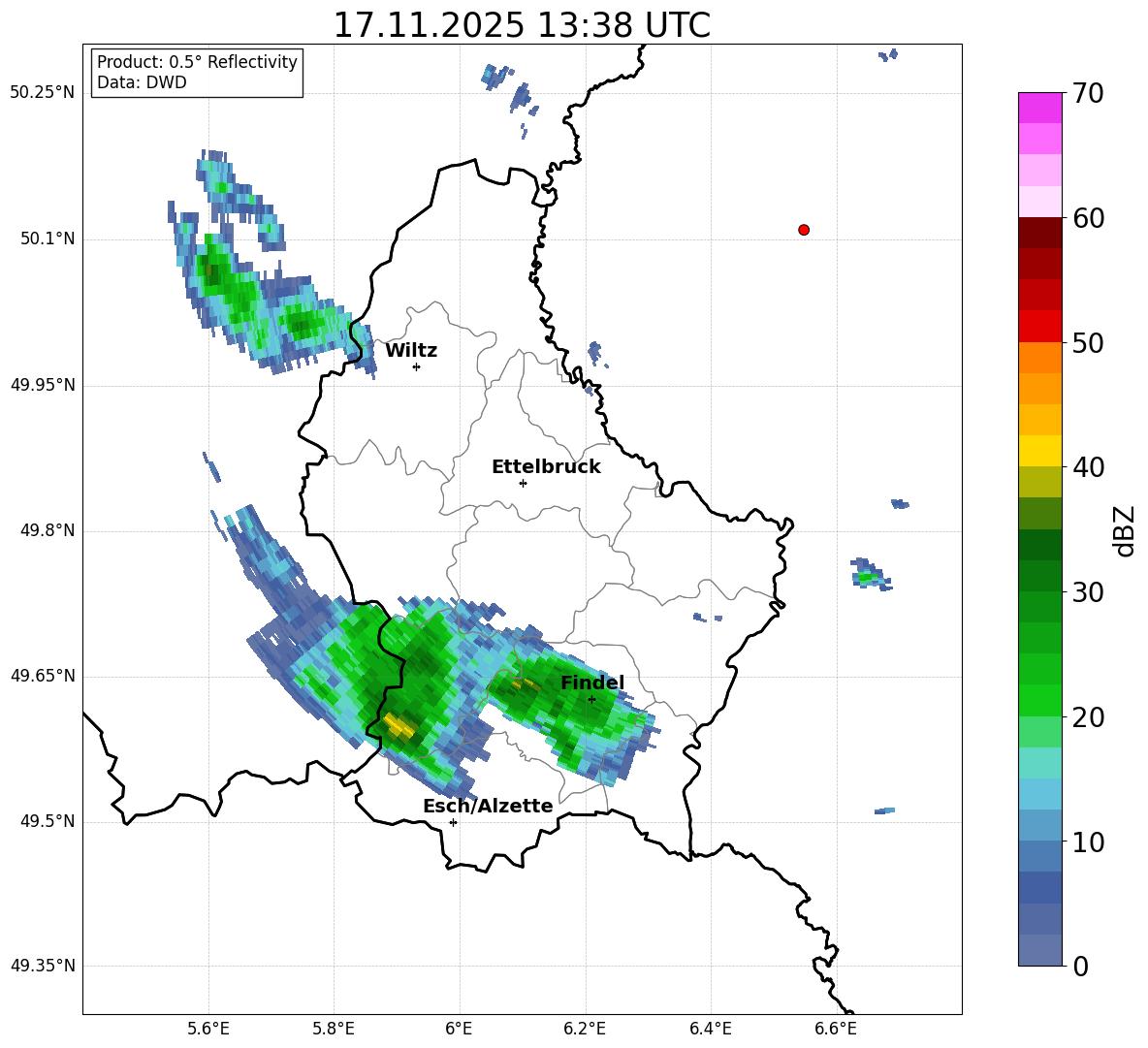Click the 50 label on the colorbar
The width and height of the screenshot is (1148, 1048).
(x=1087, y=342)
